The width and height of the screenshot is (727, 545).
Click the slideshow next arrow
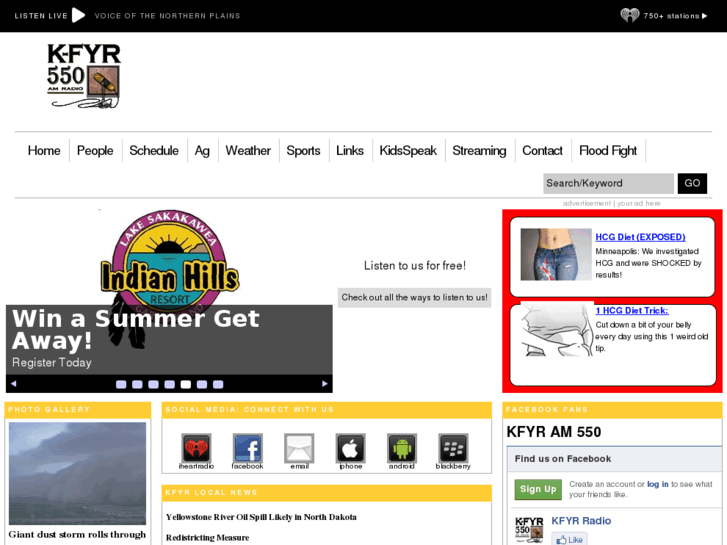point(325,384)
